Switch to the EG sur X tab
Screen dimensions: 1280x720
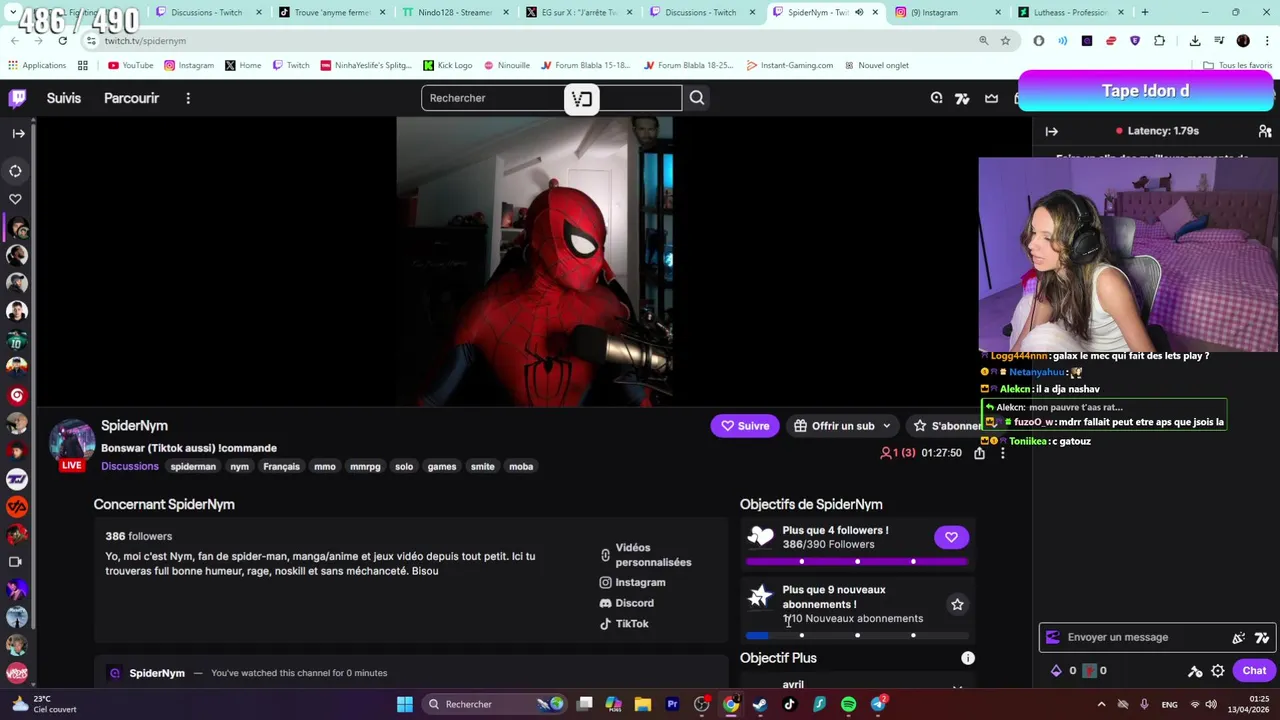click(x=579, y=12)
